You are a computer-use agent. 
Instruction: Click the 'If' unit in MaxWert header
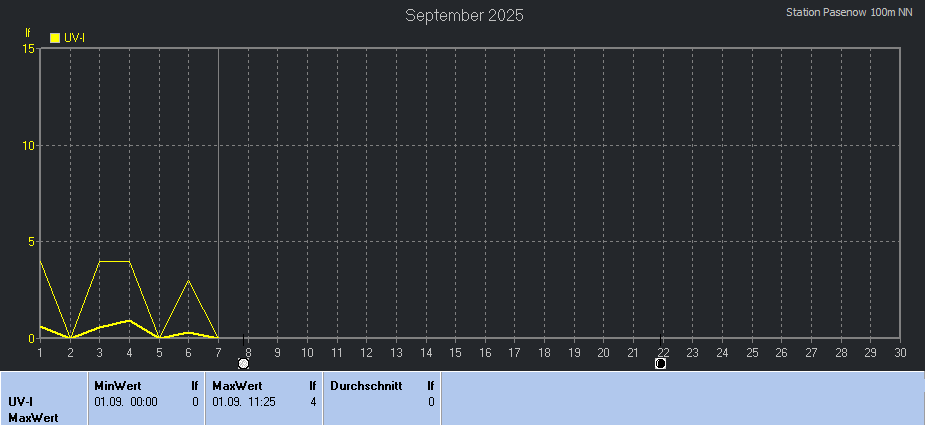tap(313, 386)
